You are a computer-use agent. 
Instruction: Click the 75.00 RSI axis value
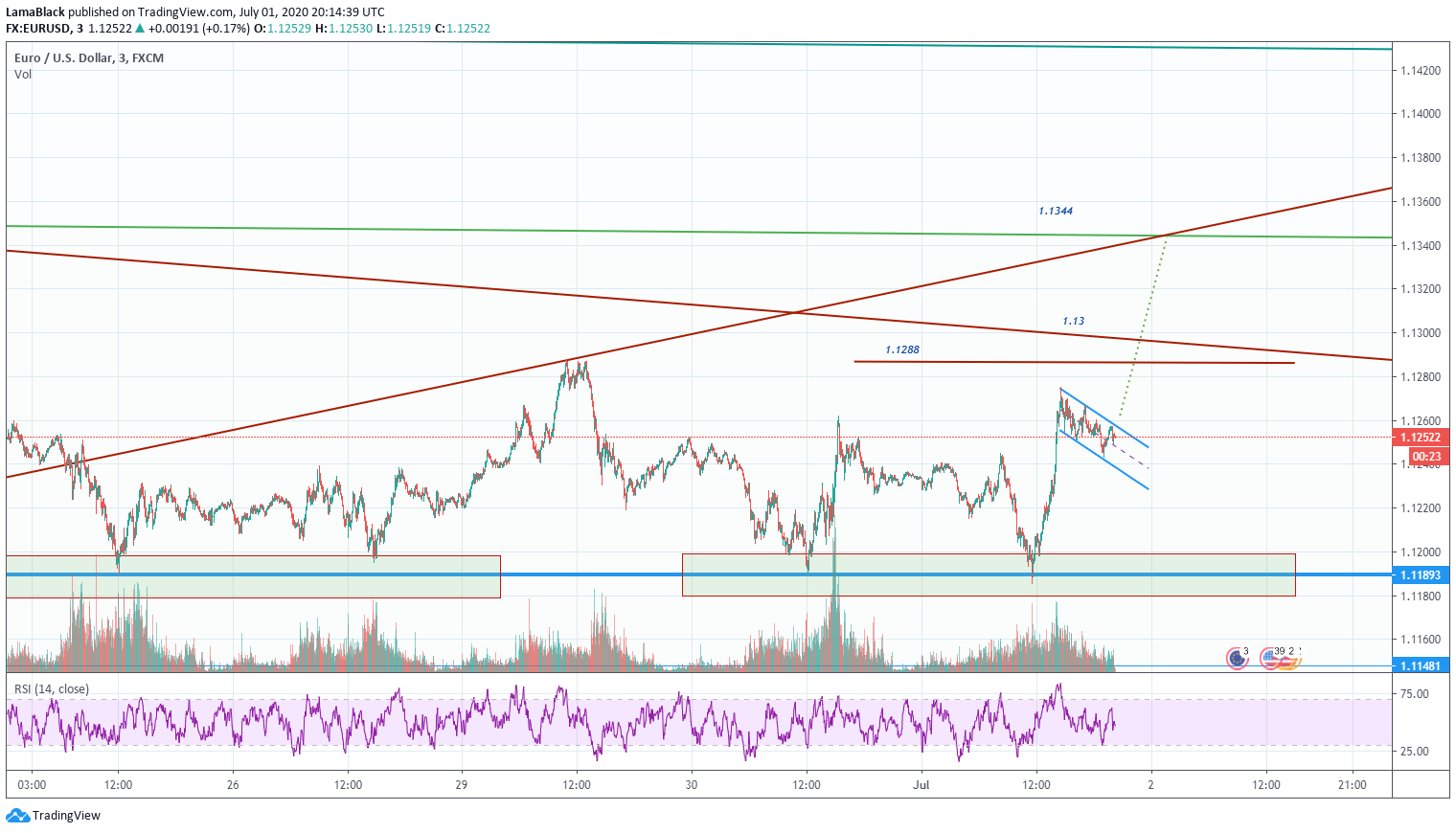[1414, 694]
